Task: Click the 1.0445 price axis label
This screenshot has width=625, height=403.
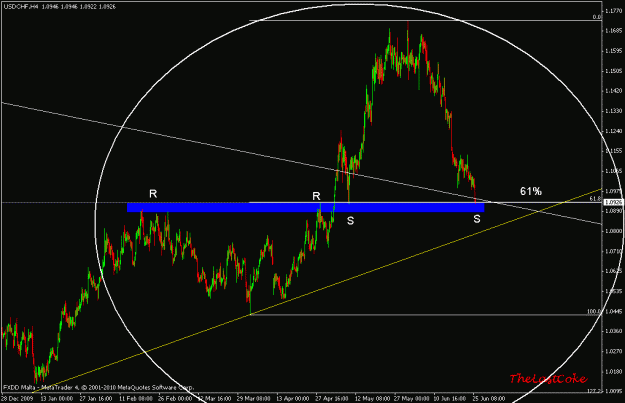Action: tap(613, 311)
